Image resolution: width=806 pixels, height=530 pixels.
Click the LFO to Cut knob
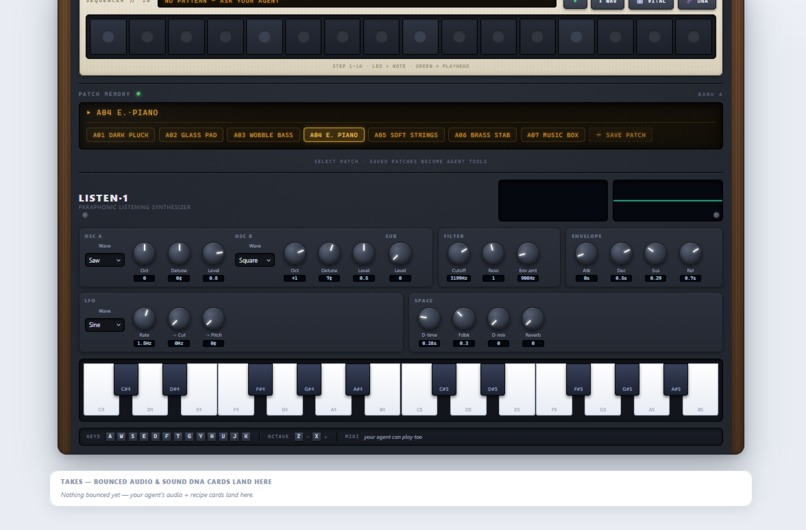coord(179,319)
